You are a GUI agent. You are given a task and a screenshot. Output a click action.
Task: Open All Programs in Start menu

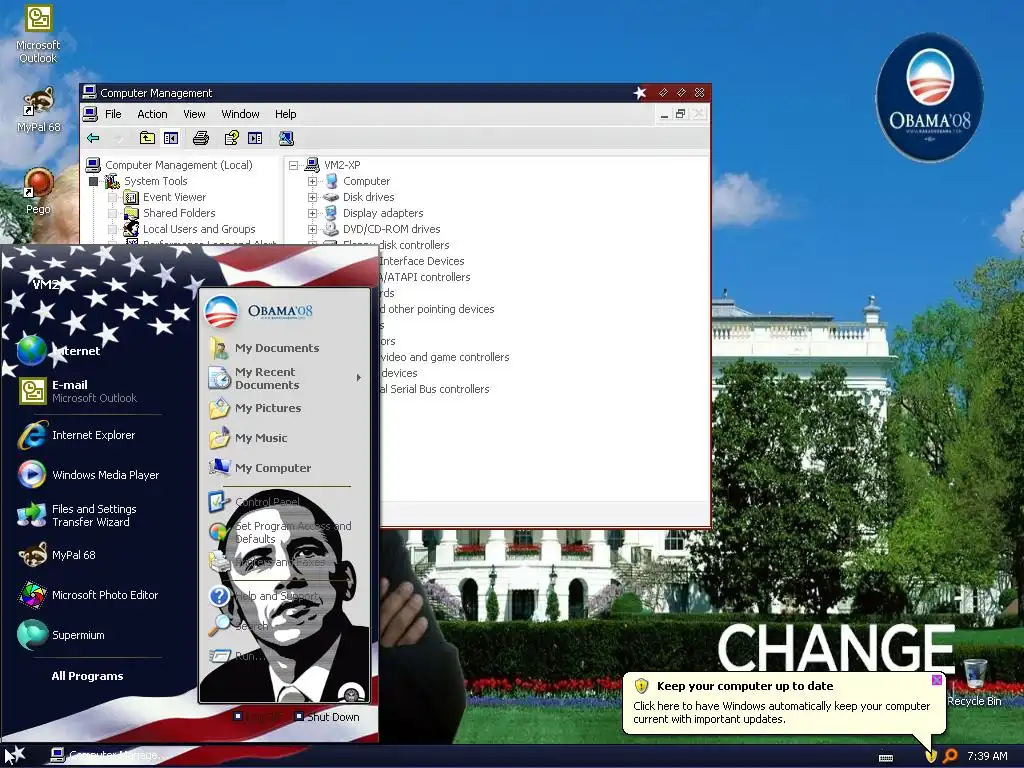[x=88, y=676]
